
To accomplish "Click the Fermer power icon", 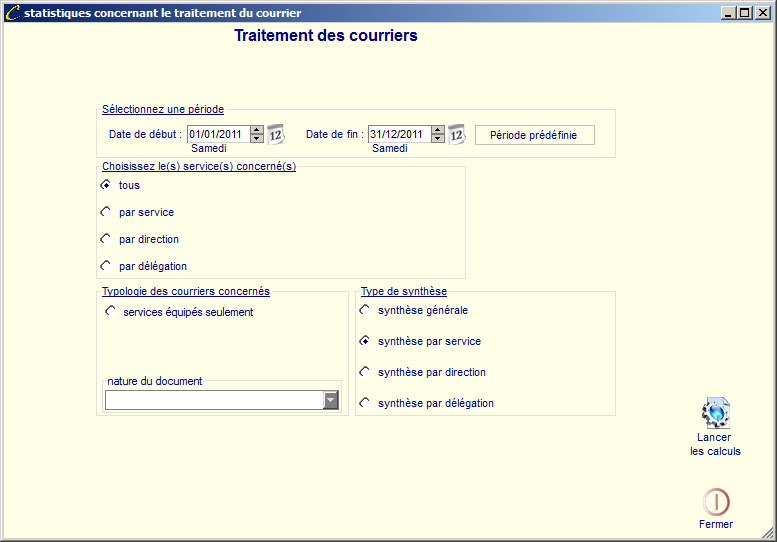I will click(x=716, y=502).
